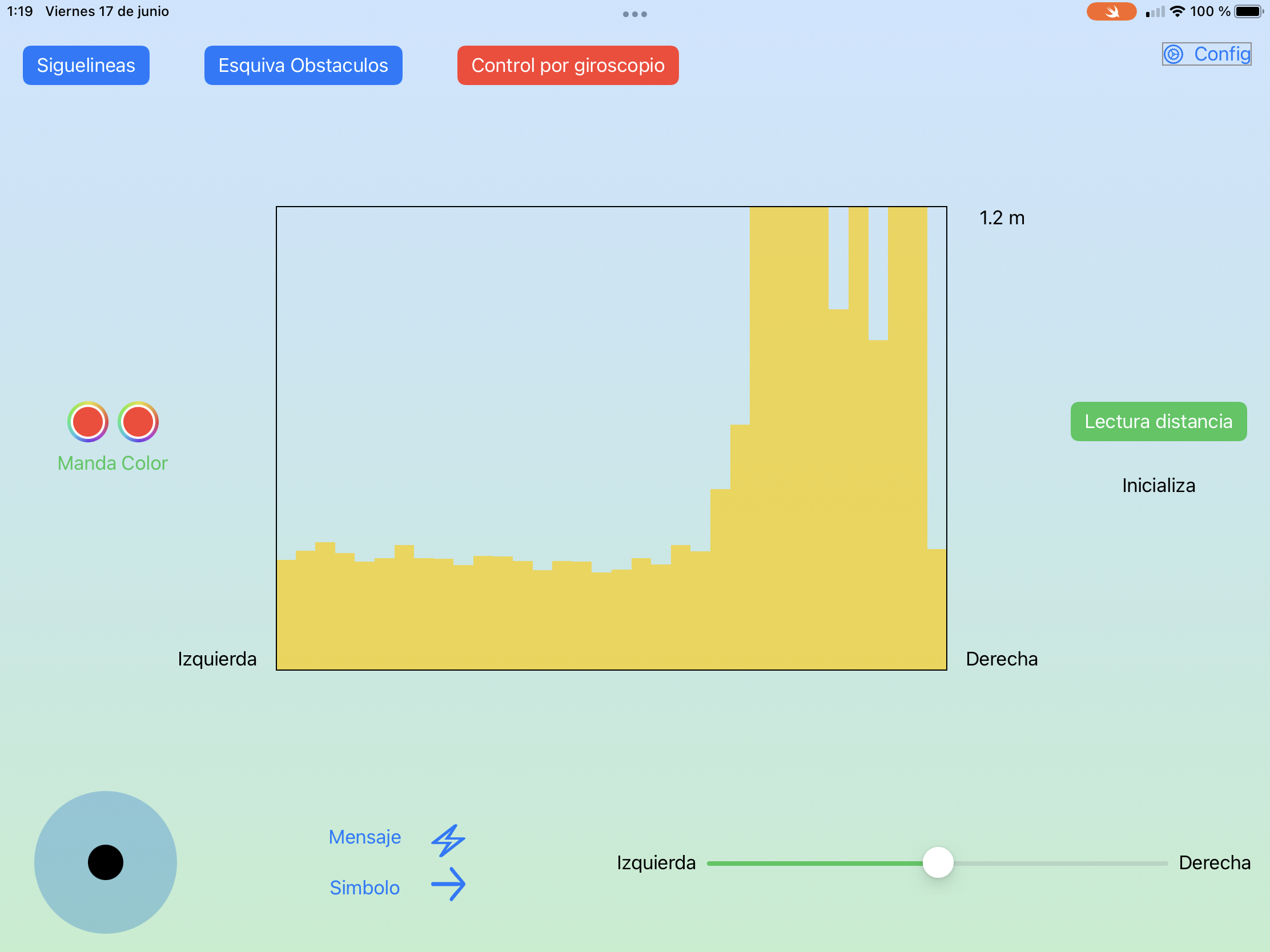
Task: Disable Control por giroscopio
Action: pos(567,66)
